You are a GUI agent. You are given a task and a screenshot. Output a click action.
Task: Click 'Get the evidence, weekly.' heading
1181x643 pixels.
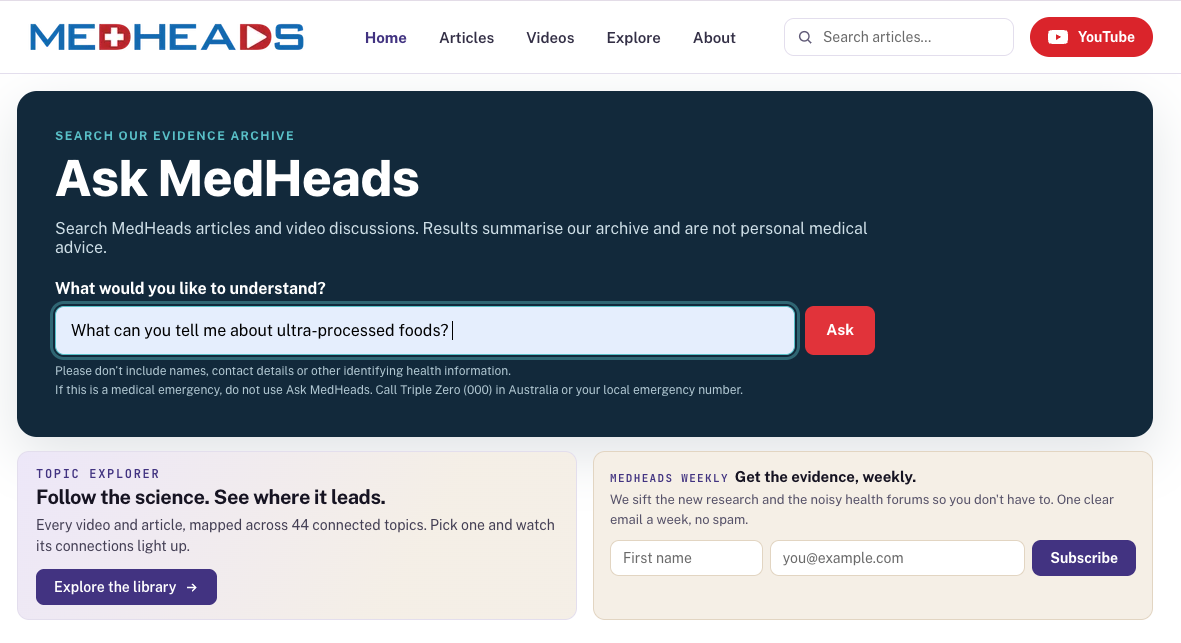coord(825,477)
